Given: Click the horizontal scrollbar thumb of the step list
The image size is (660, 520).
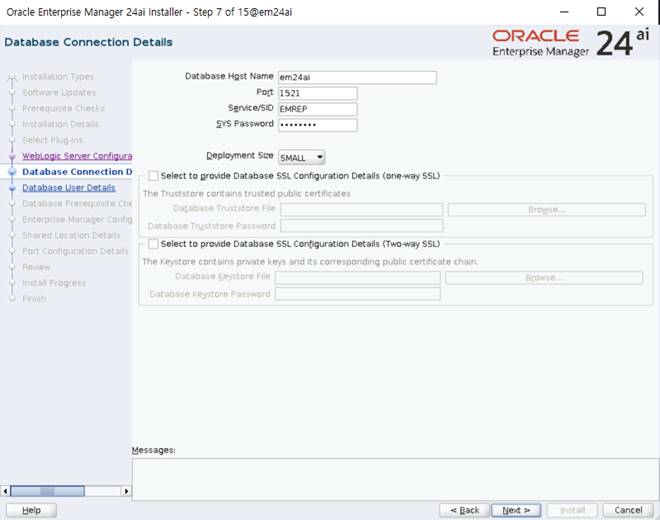Looking at the screenshot, I should (47, 491).
